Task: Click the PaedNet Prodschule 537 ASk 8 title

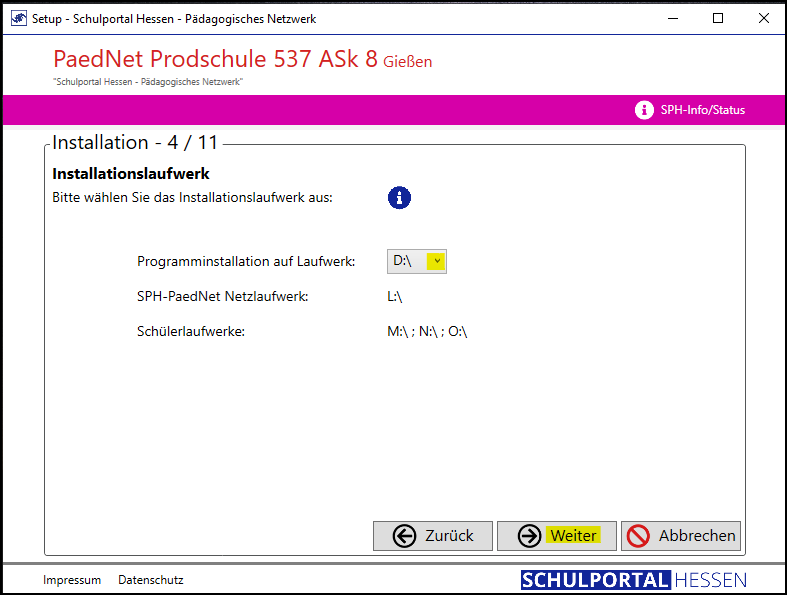Action: (x=215, y=59)
